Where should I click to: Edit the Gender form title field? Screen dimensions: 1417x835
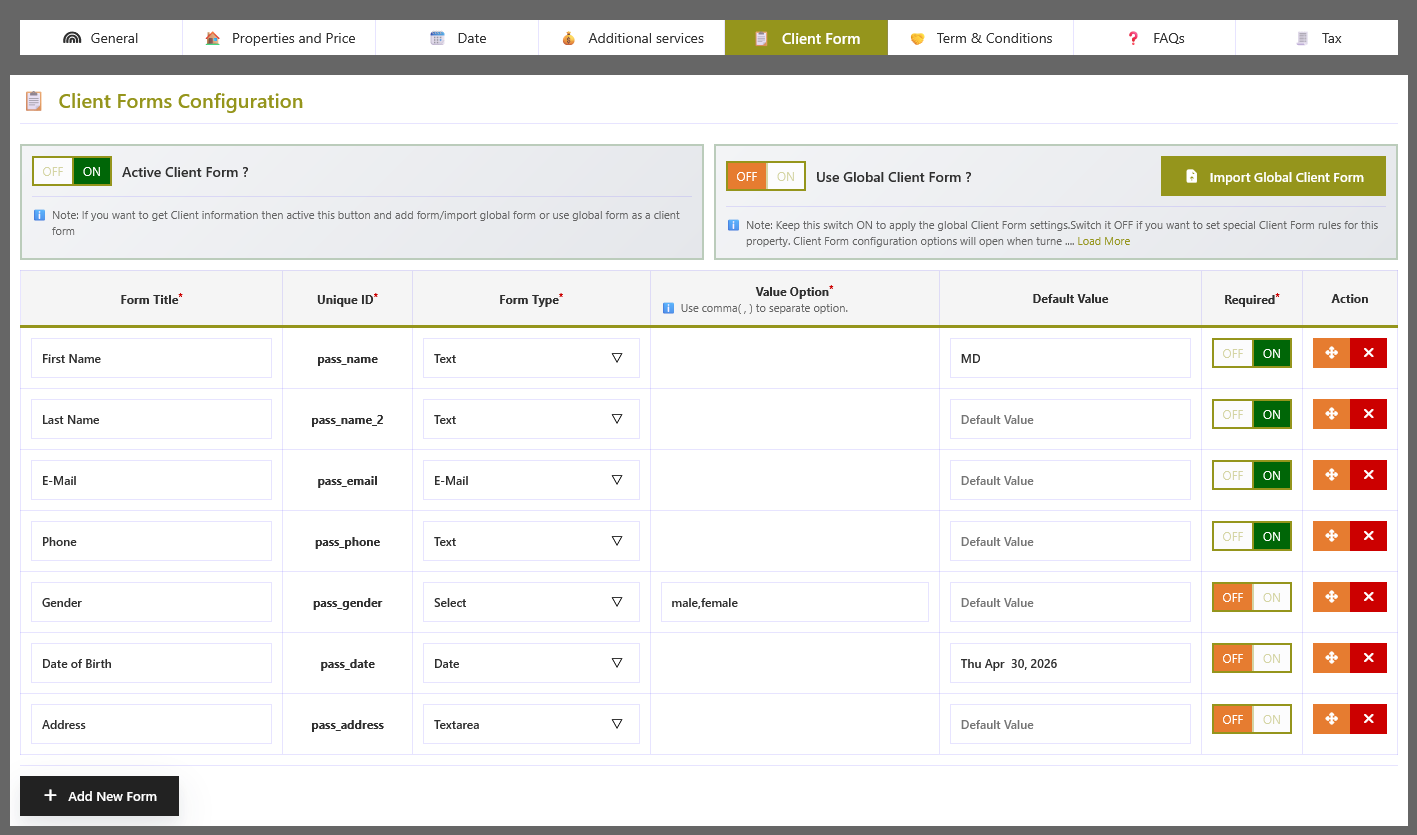pyautogui.click(x=151, y=602)
